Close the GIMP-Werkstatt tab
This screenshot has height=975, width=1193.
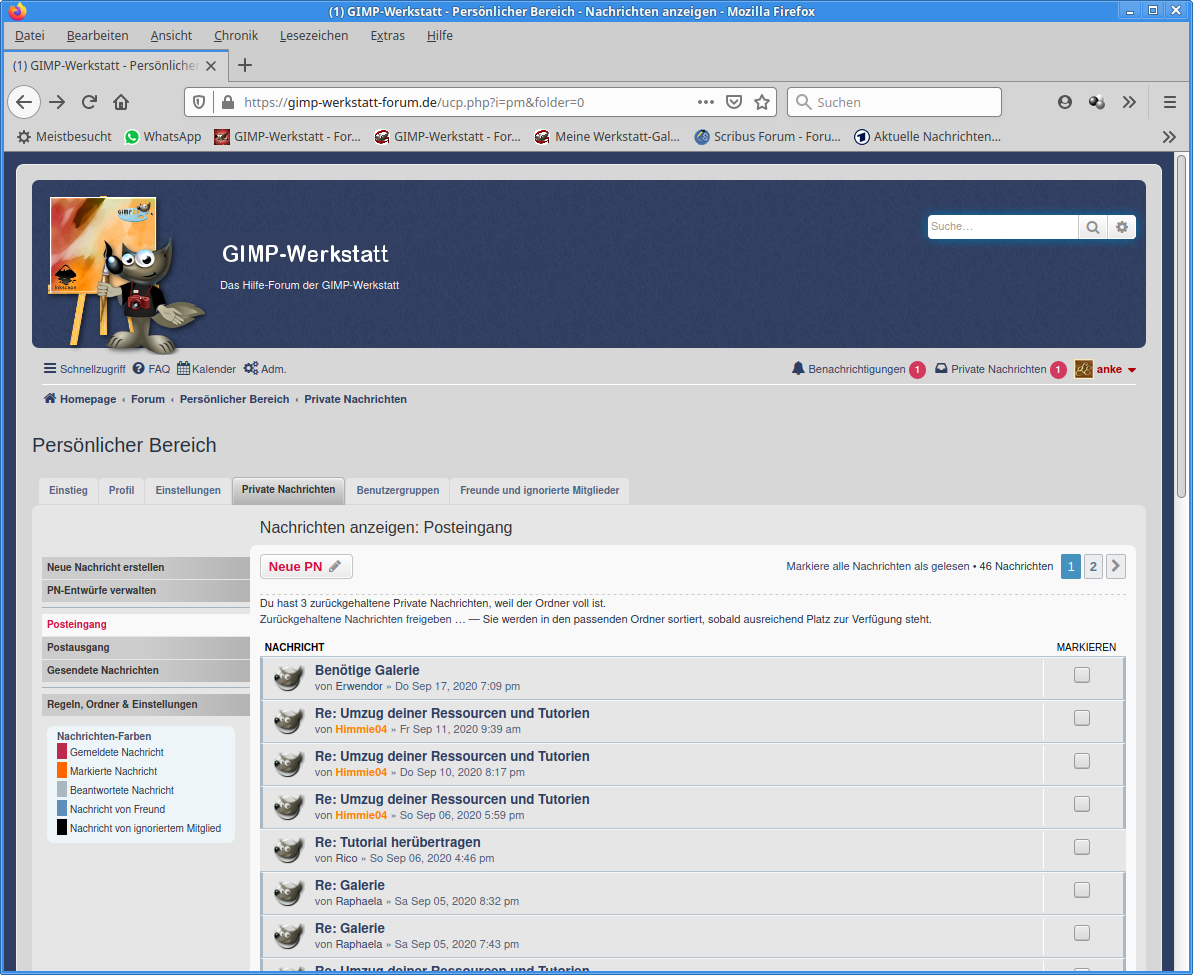tap(211, 66)
